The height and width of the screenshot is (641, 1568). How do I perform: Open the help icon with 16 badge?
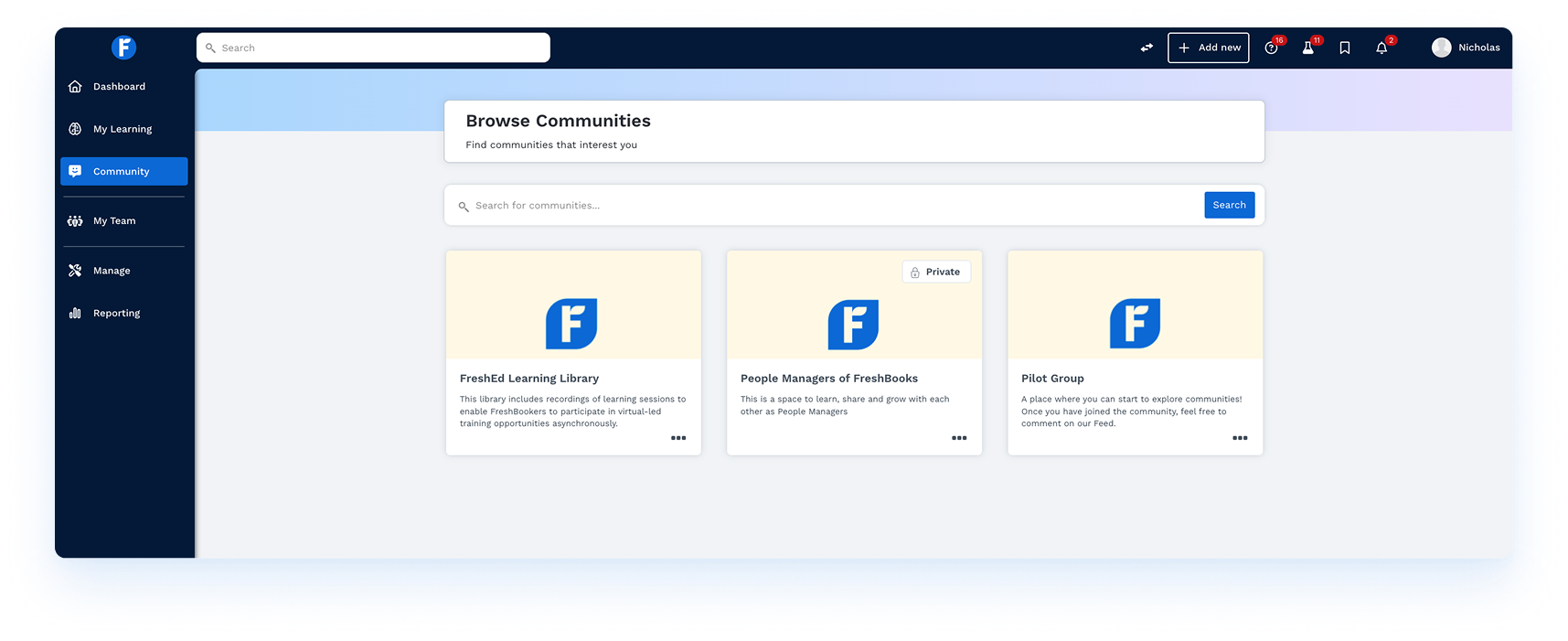(x=1271, y=48)
